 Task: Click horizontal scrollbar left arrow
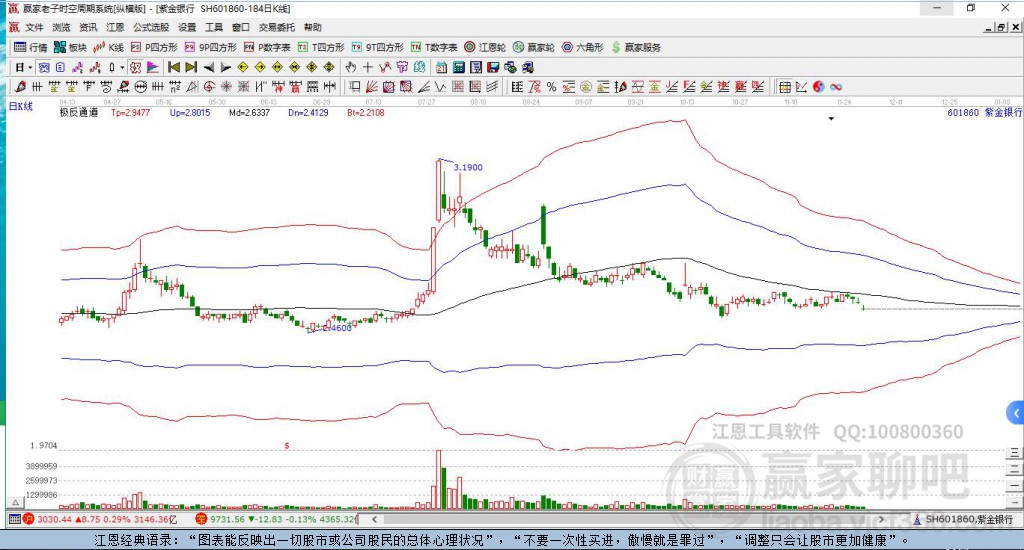(x=374, y=519)
